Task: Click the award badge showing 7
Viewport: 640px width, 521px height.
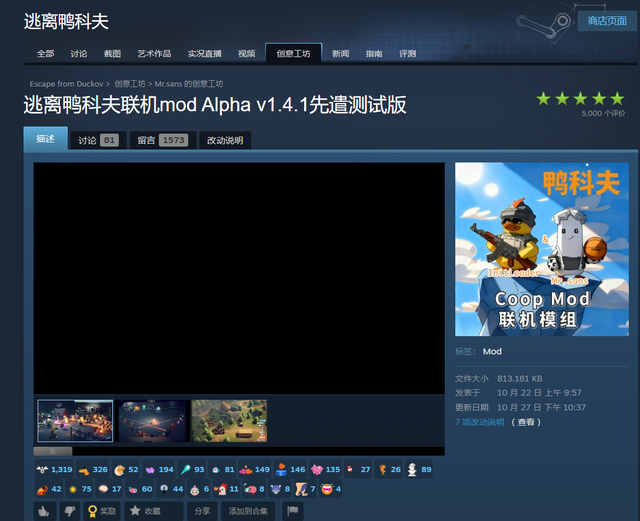Action: pyautogui.click(x=305, y=489)
